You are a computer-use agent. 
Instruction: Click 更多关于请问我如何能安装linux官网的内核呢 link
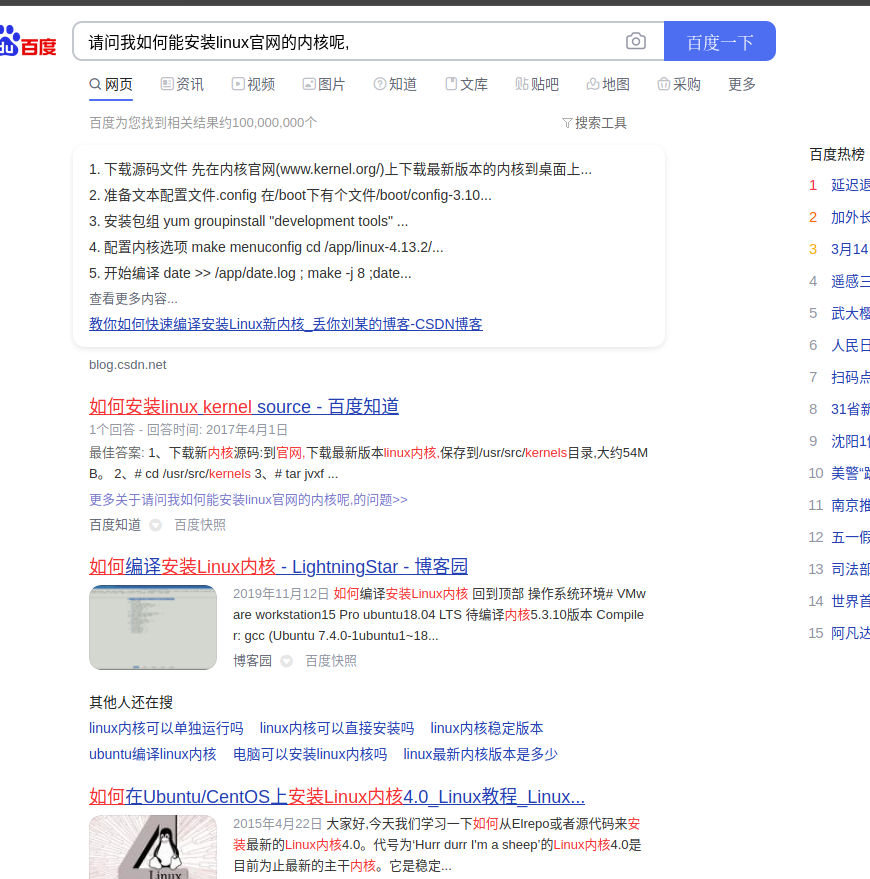(x=248, y=499)
